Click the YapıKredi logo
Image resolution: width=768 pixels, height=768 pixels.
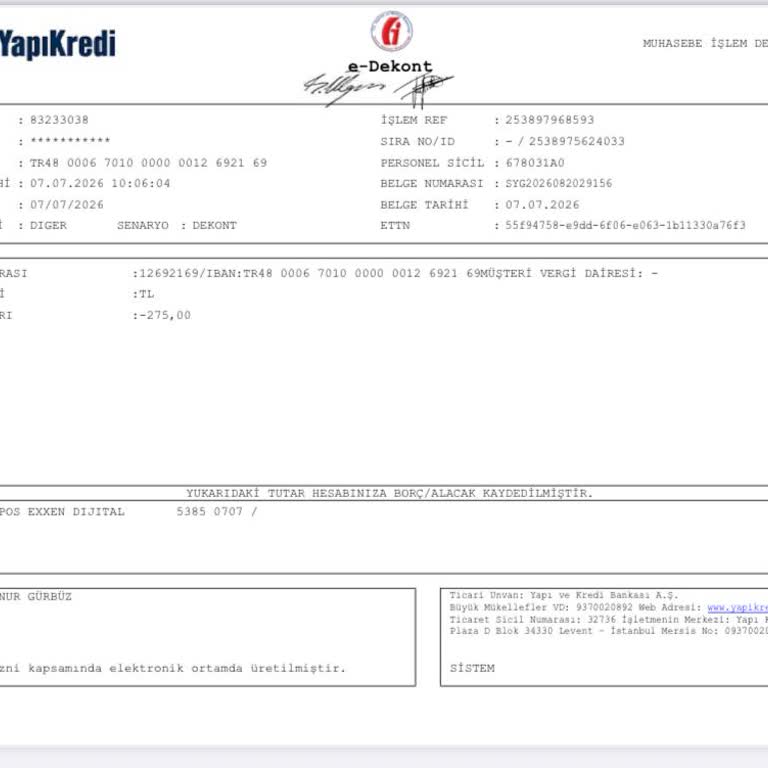pyautogui.click(x=57, y=45)
